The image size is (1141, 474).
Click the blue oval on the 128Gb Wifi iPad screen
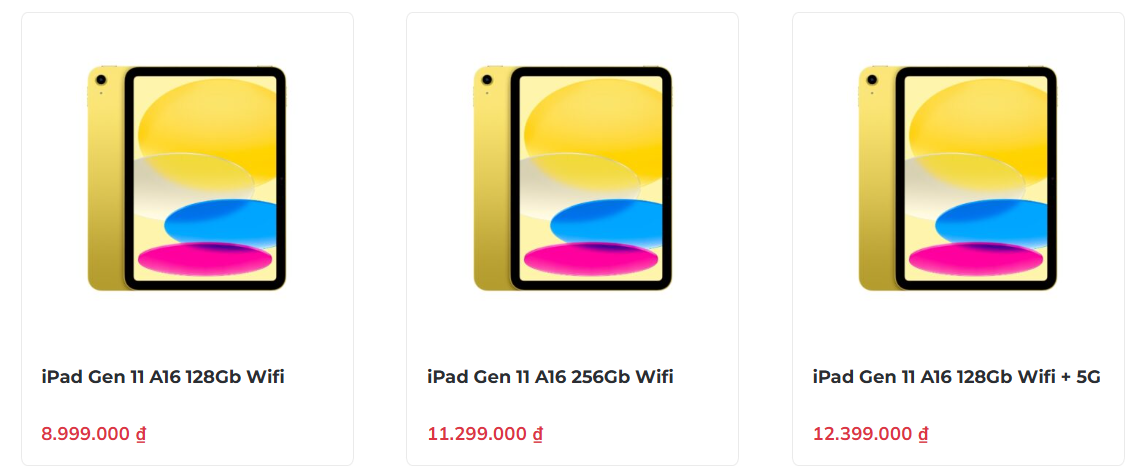point(221,222)
